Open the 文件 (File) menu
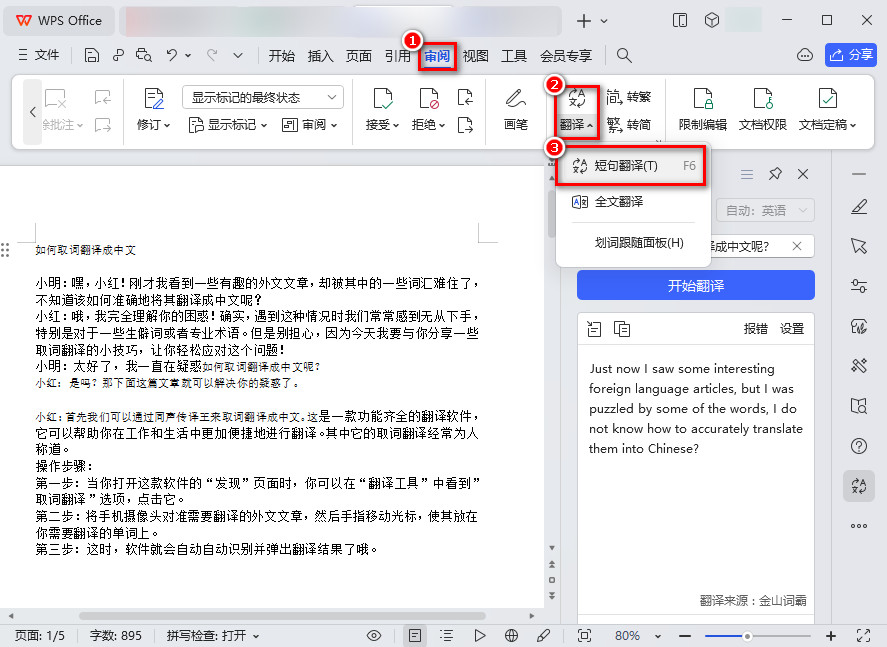887x647 pixels. click(x=47, y=55)
